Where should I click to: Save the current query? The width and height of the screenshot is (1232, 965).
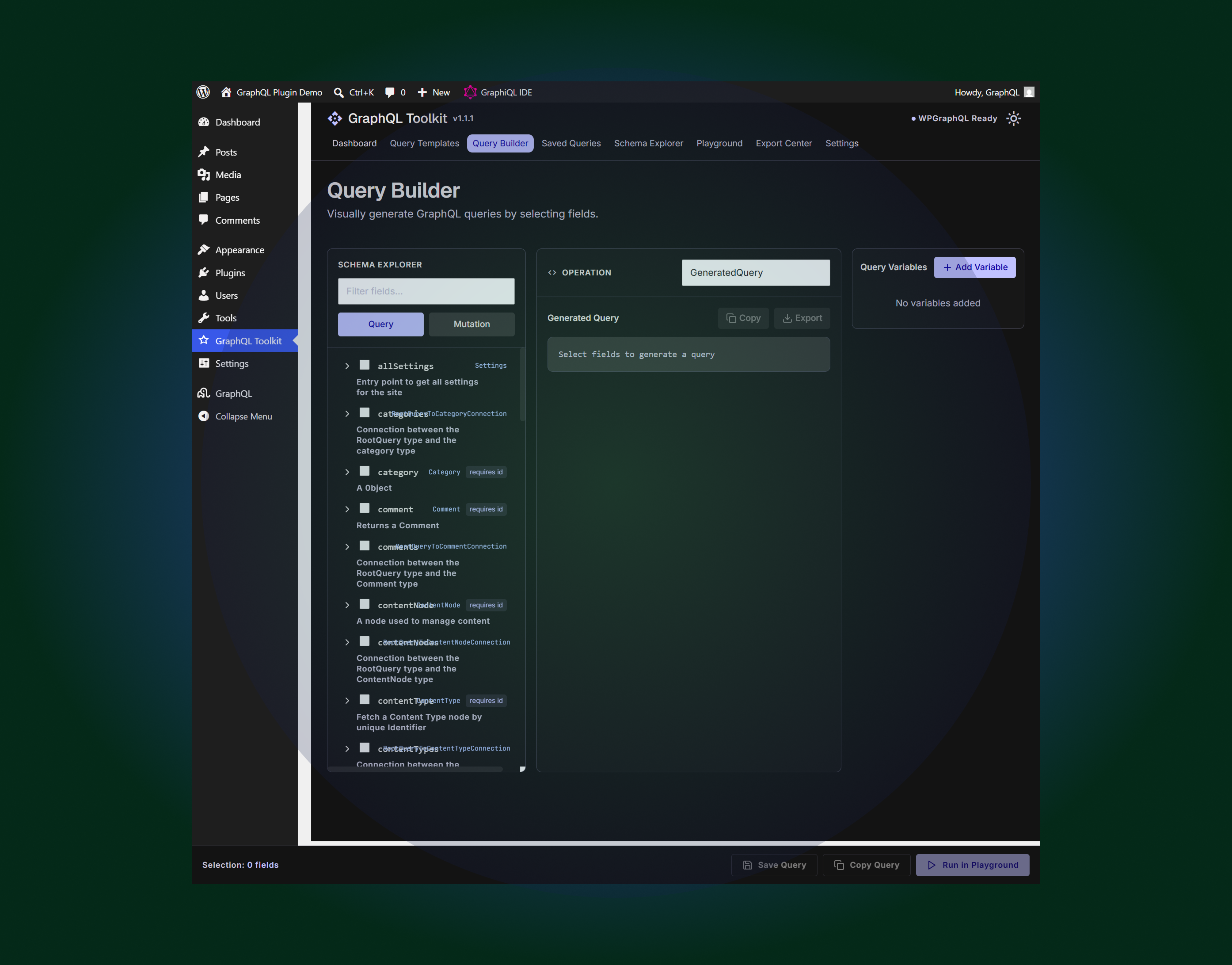click(774, 865)
